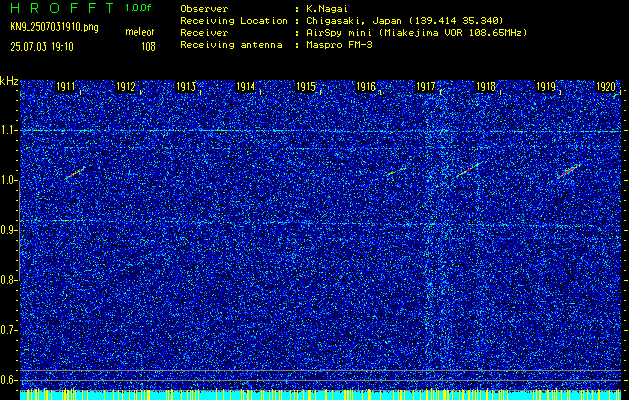Click the 0.6 frequency axis label

[8, 380]
